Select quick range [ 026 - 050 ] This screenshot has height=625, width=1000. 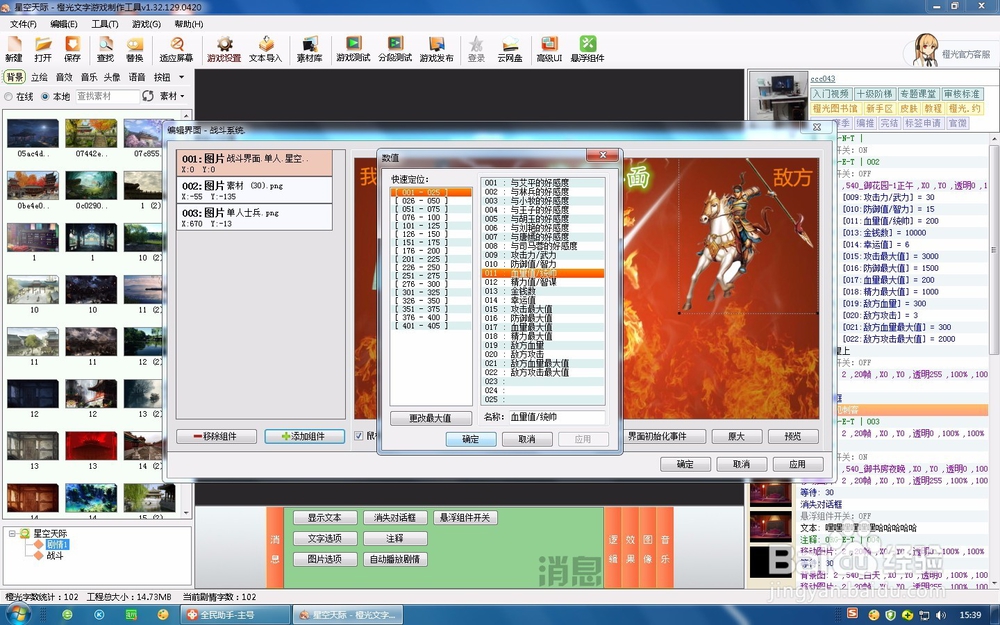430,201
